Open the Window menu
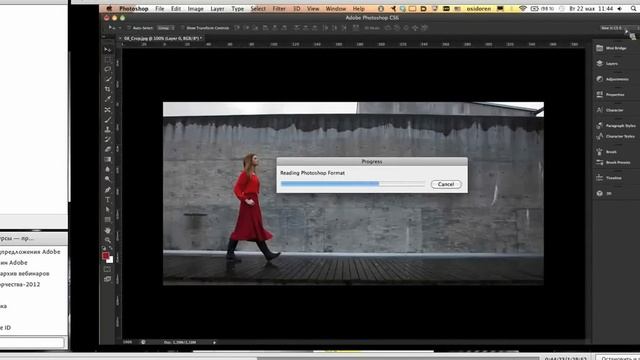The width and height of the screenshot is (640, 360). click(336, 9)
